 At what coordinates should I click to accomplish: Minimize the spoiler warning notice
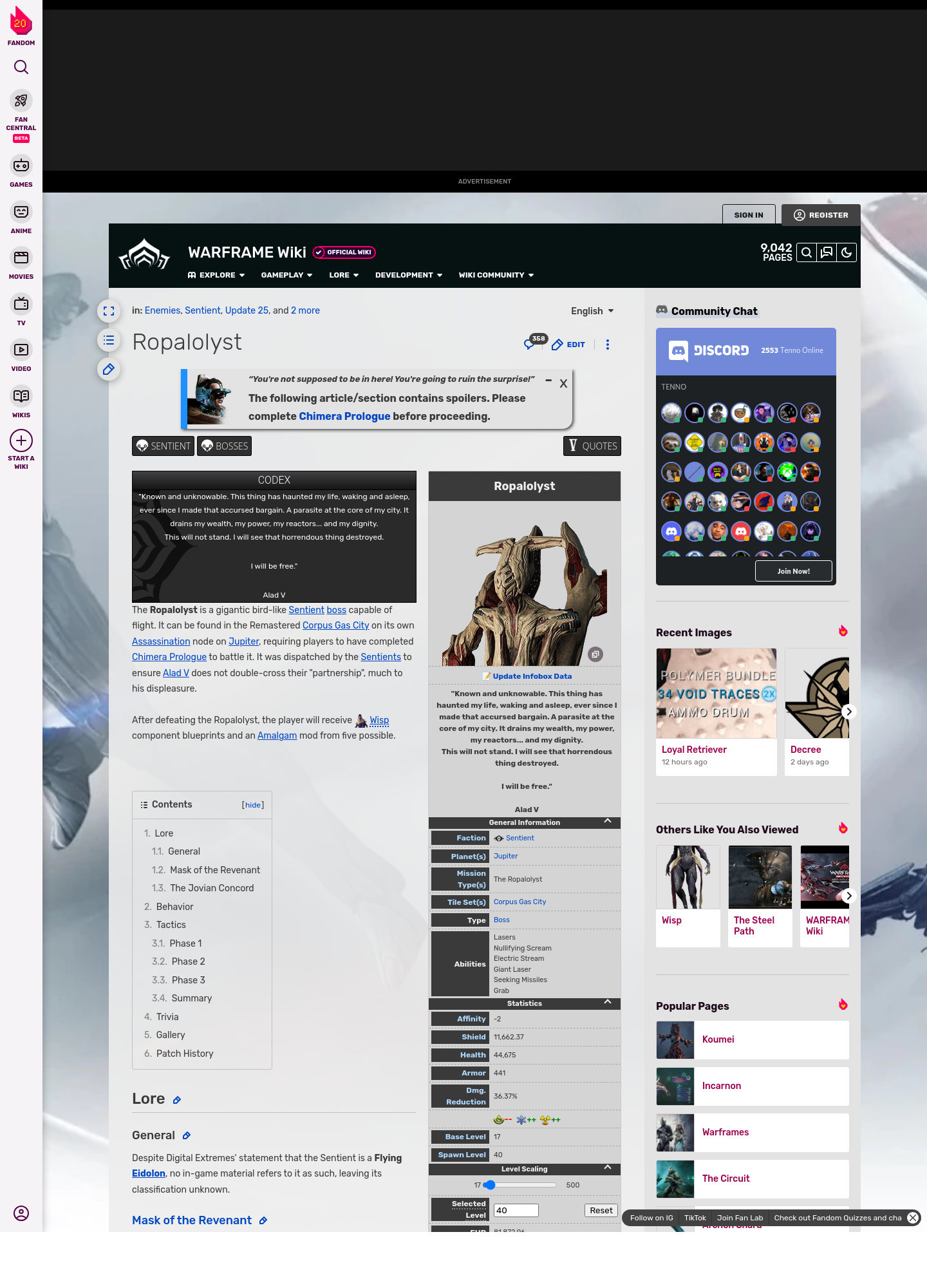point(548,381)
